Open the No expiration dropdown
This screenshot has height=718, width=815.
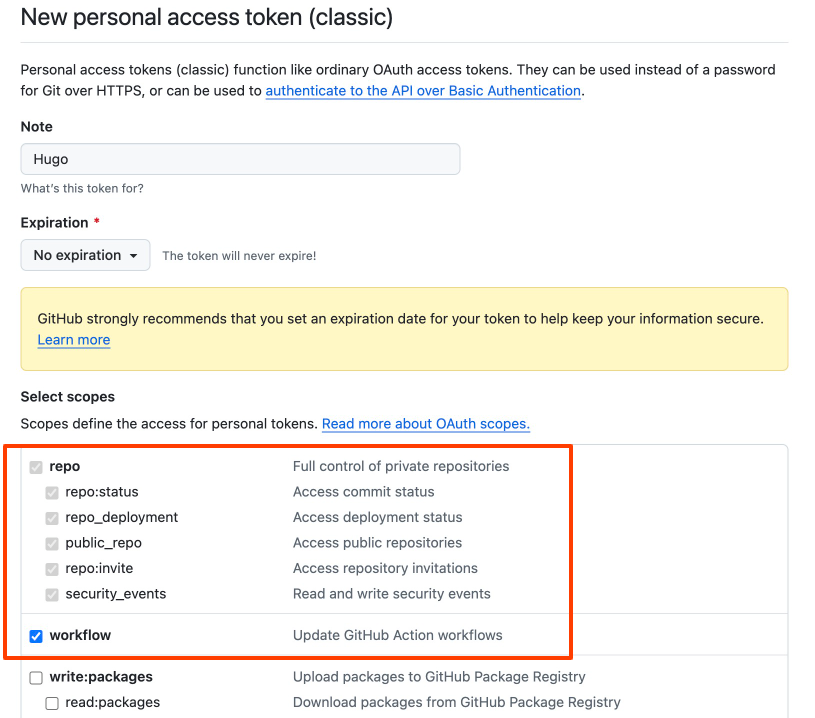coord(85,255)
